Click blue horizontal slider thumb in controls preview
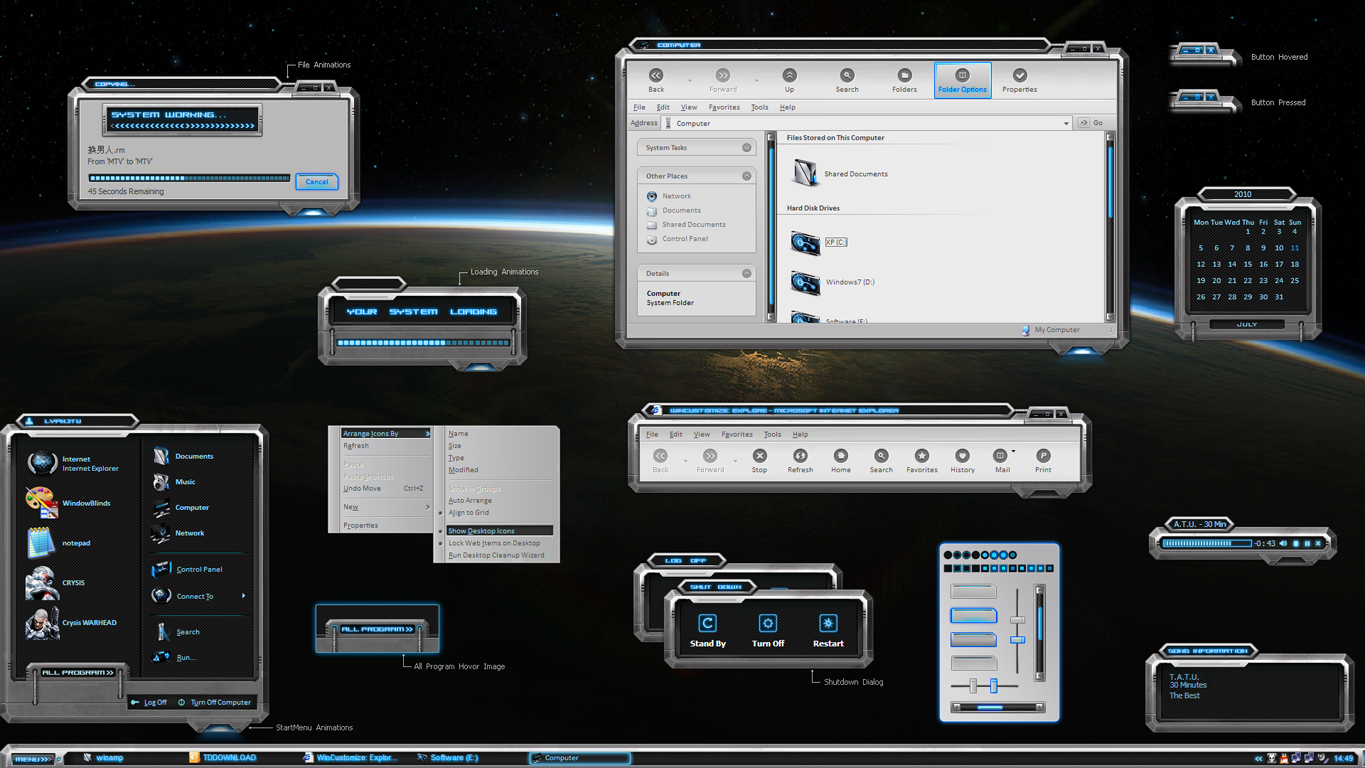This screenshot has width=1365, height=768. [993, 686]
